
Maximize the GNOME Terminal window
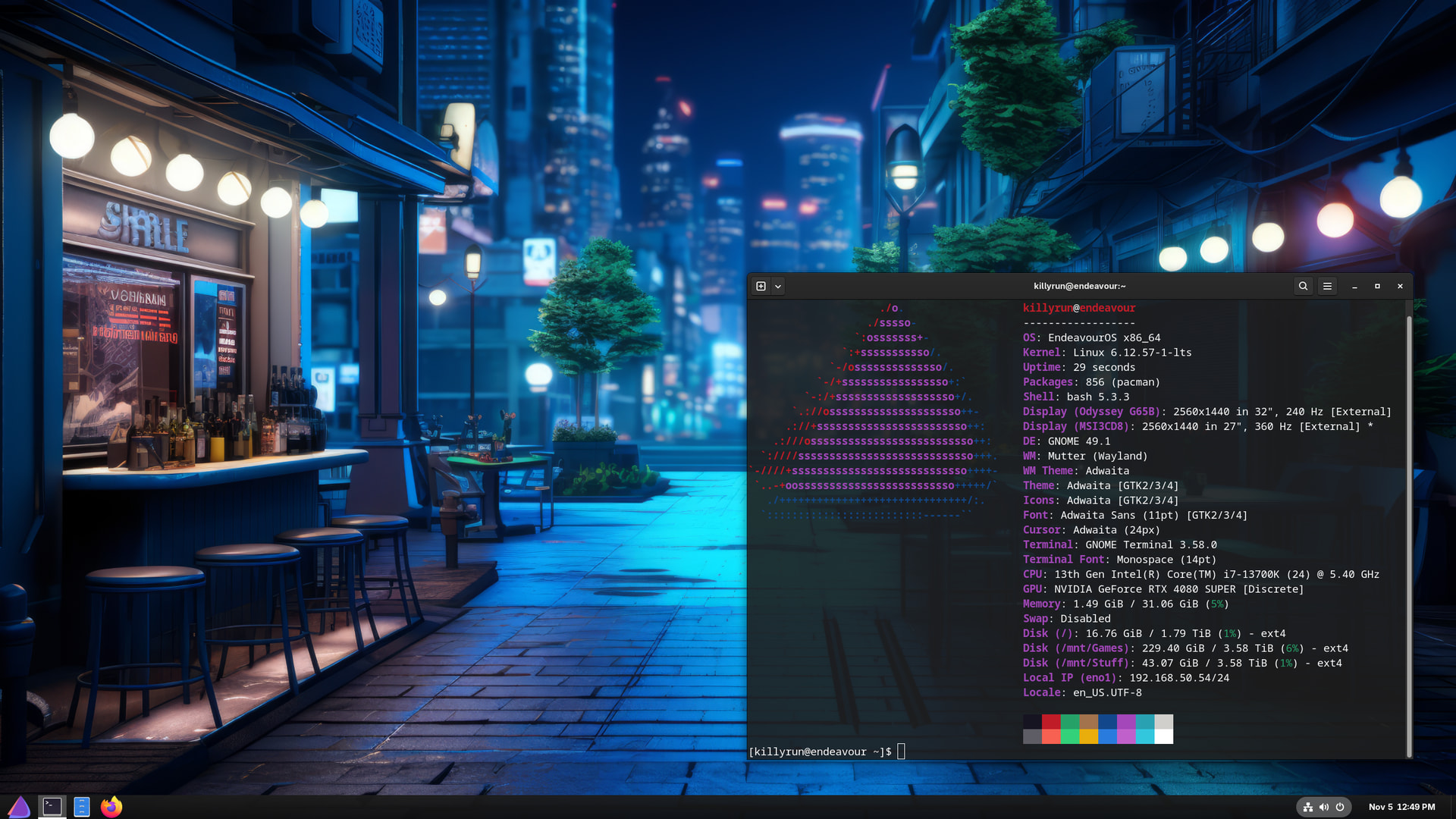pos(1377,286)
